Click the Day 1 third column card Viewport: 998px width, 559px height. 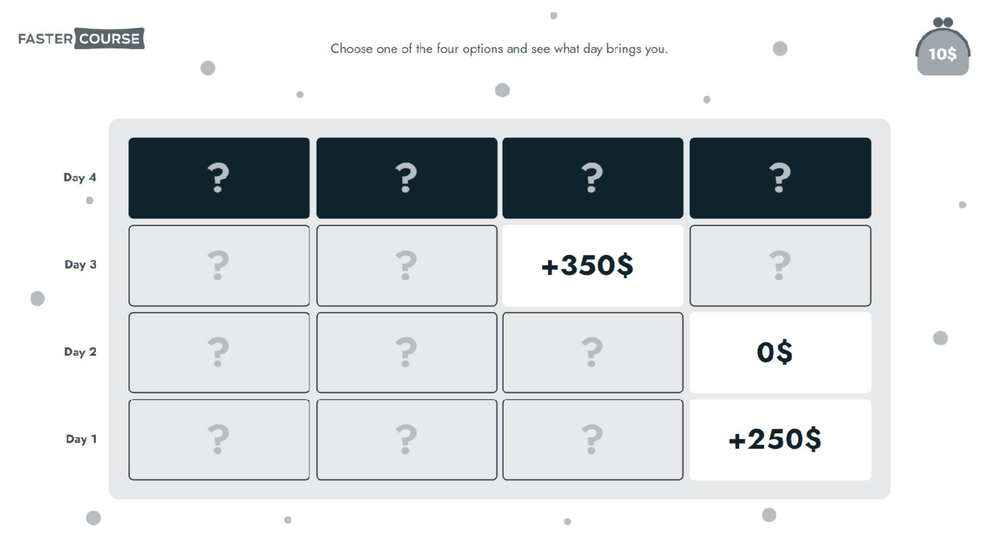pyautogui.click(x=592, y=439)
